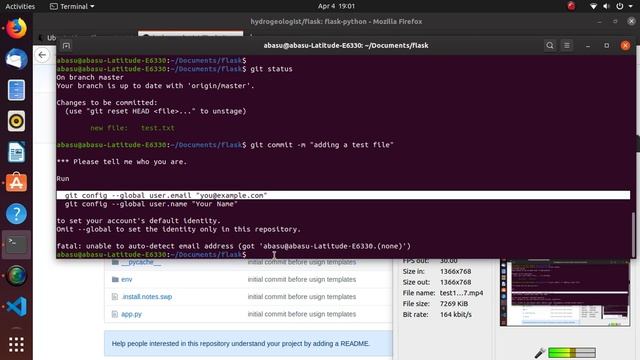Open Rhythmbox music player in dock

click(x=16, y=121)
